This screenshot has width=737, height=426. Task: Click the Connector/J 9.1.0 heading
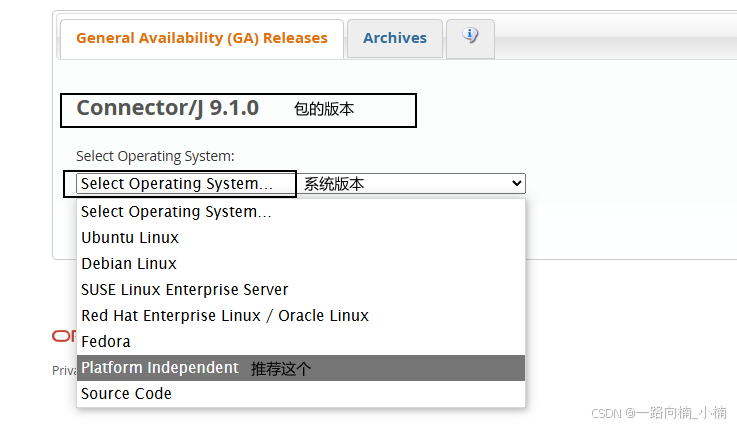(x=168, y=108)
